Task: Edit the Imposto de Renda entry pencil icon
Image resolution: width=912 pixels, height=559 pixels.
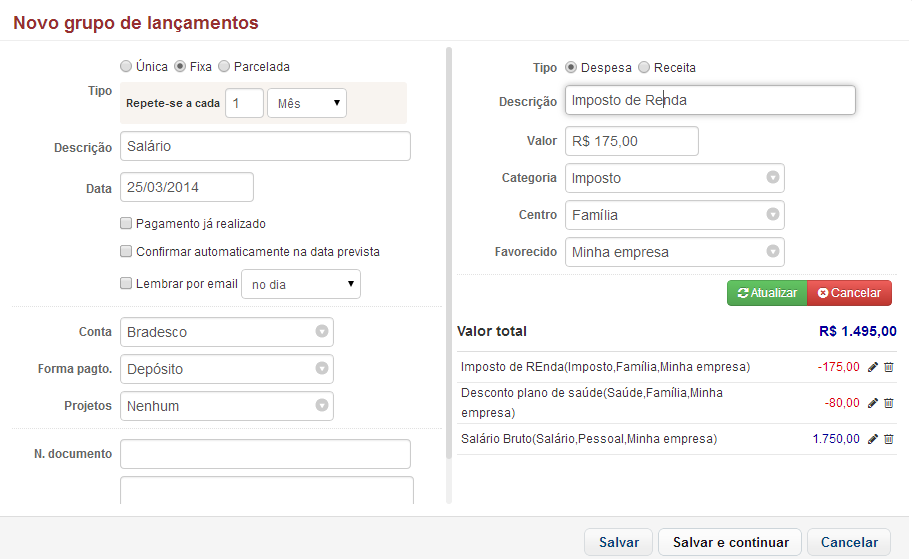Action: pyautogui.click(x=873, y=367)
